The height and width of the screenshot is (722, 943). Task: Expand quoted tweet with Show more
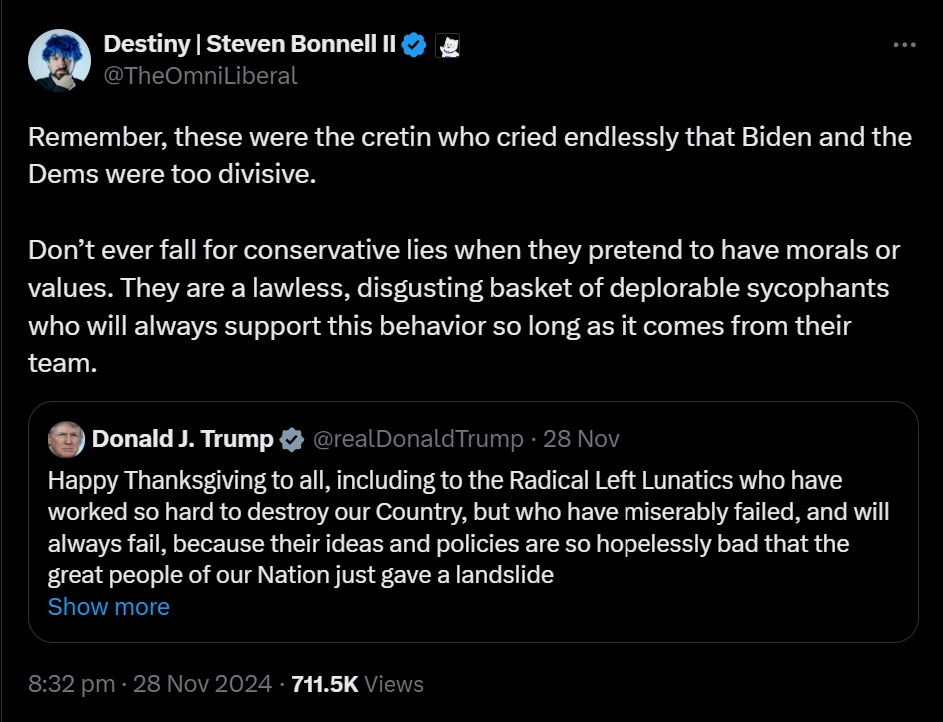pos(109,607)
